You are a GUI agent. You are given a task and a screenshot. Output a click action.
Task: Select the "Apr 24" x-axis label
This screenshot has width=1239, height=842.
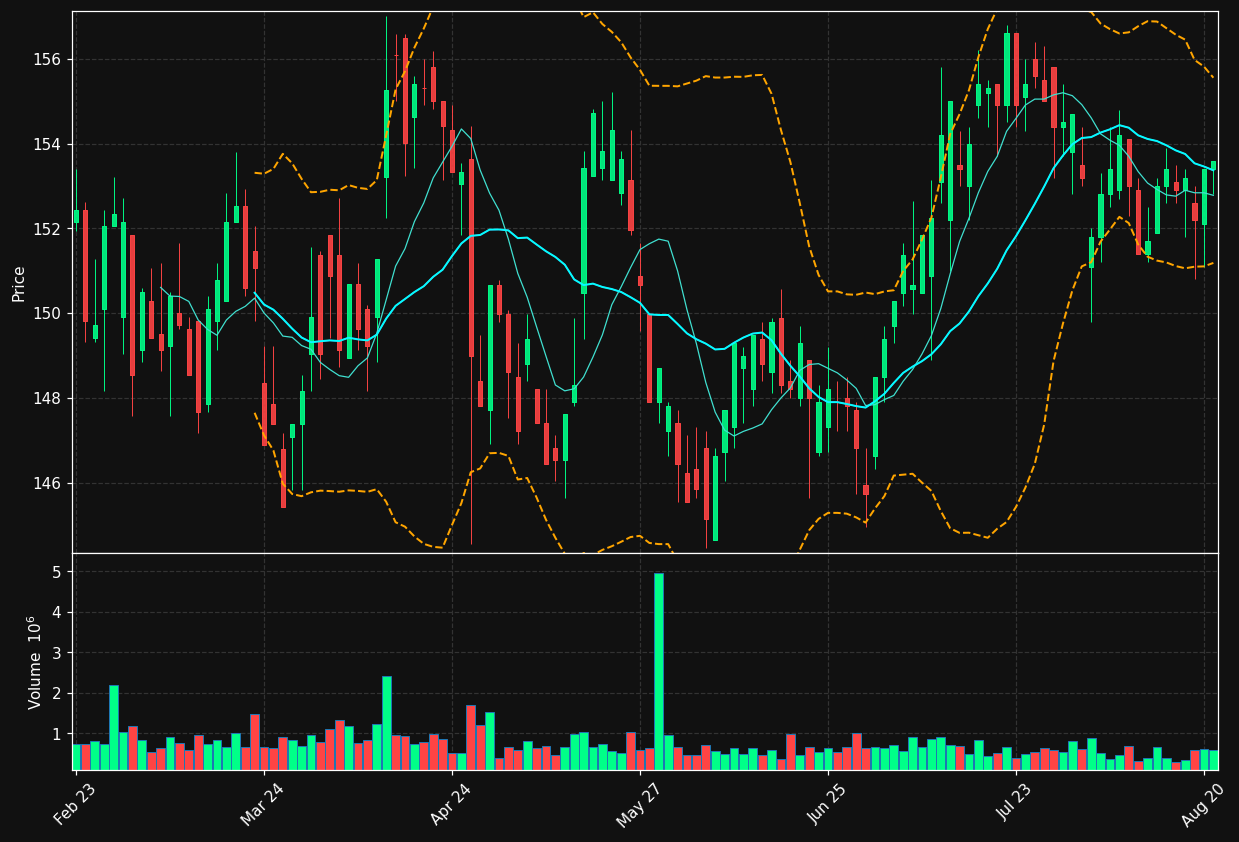point(450,804)
